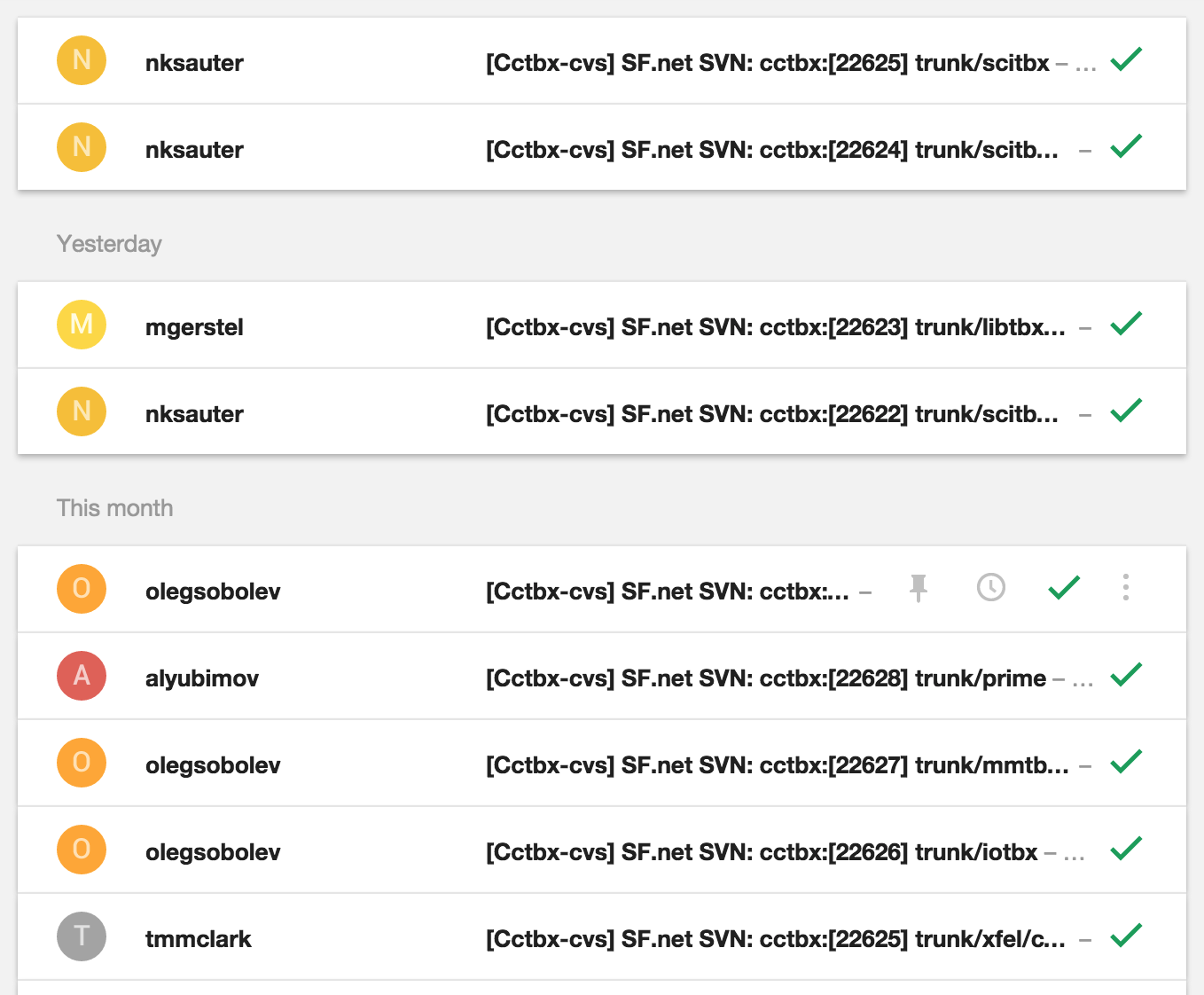Mark cctbx:[22626] trunk/iotbx email done
This screenshot has width=1204, height=995.
[x=1126, y=850]
